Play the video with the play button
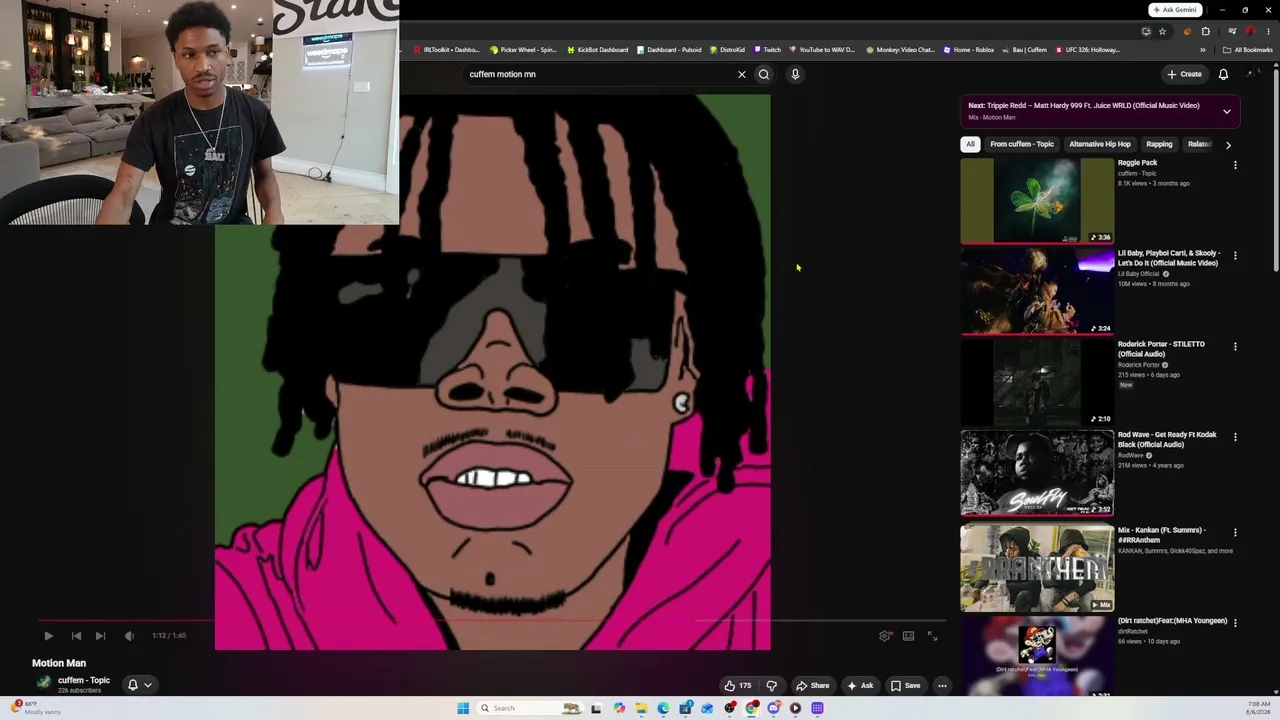1280x720 pixels. [x=48, y=635]
